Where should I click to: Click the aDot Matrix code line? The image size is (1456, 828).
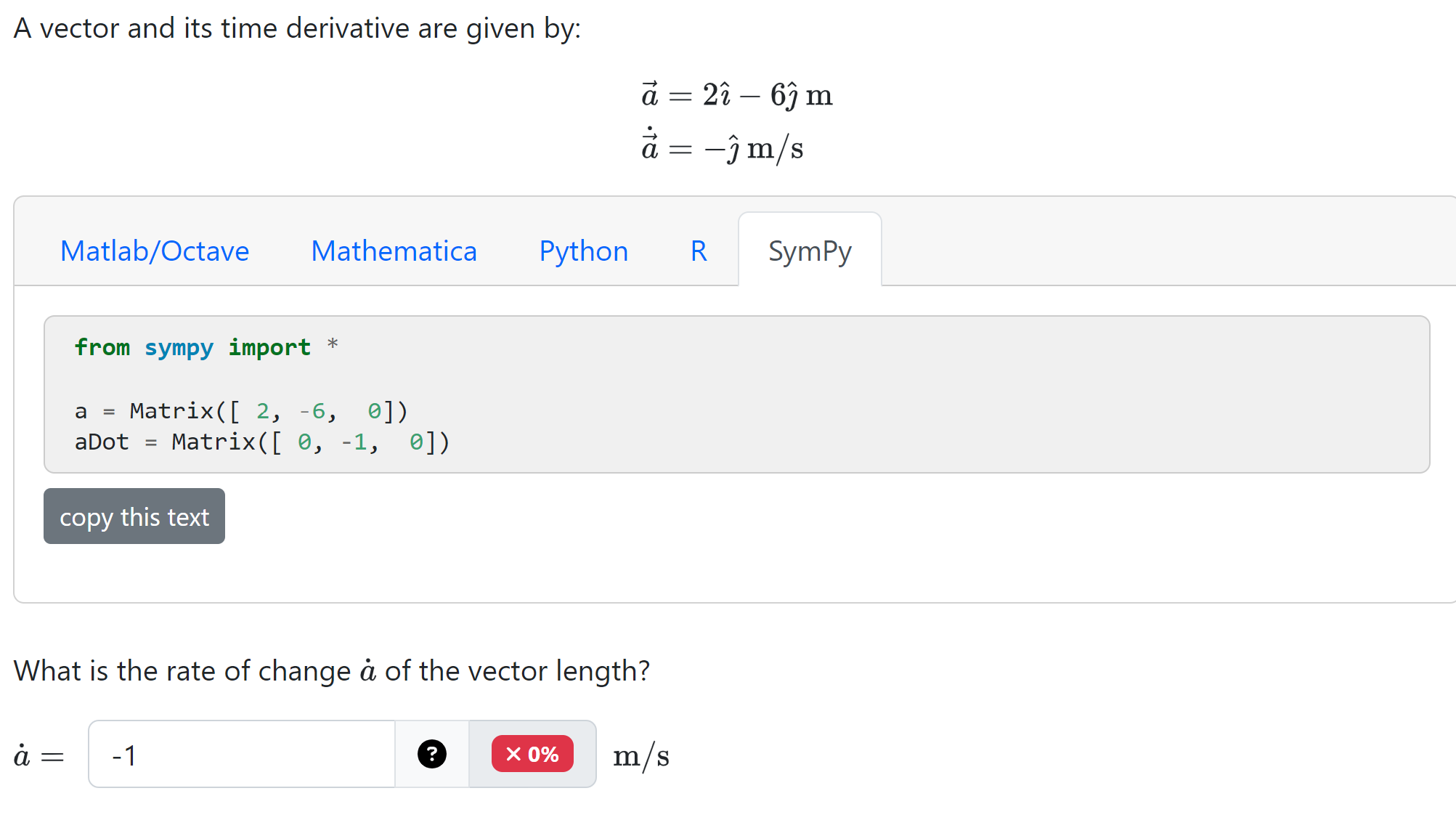[x=261, y=442]
